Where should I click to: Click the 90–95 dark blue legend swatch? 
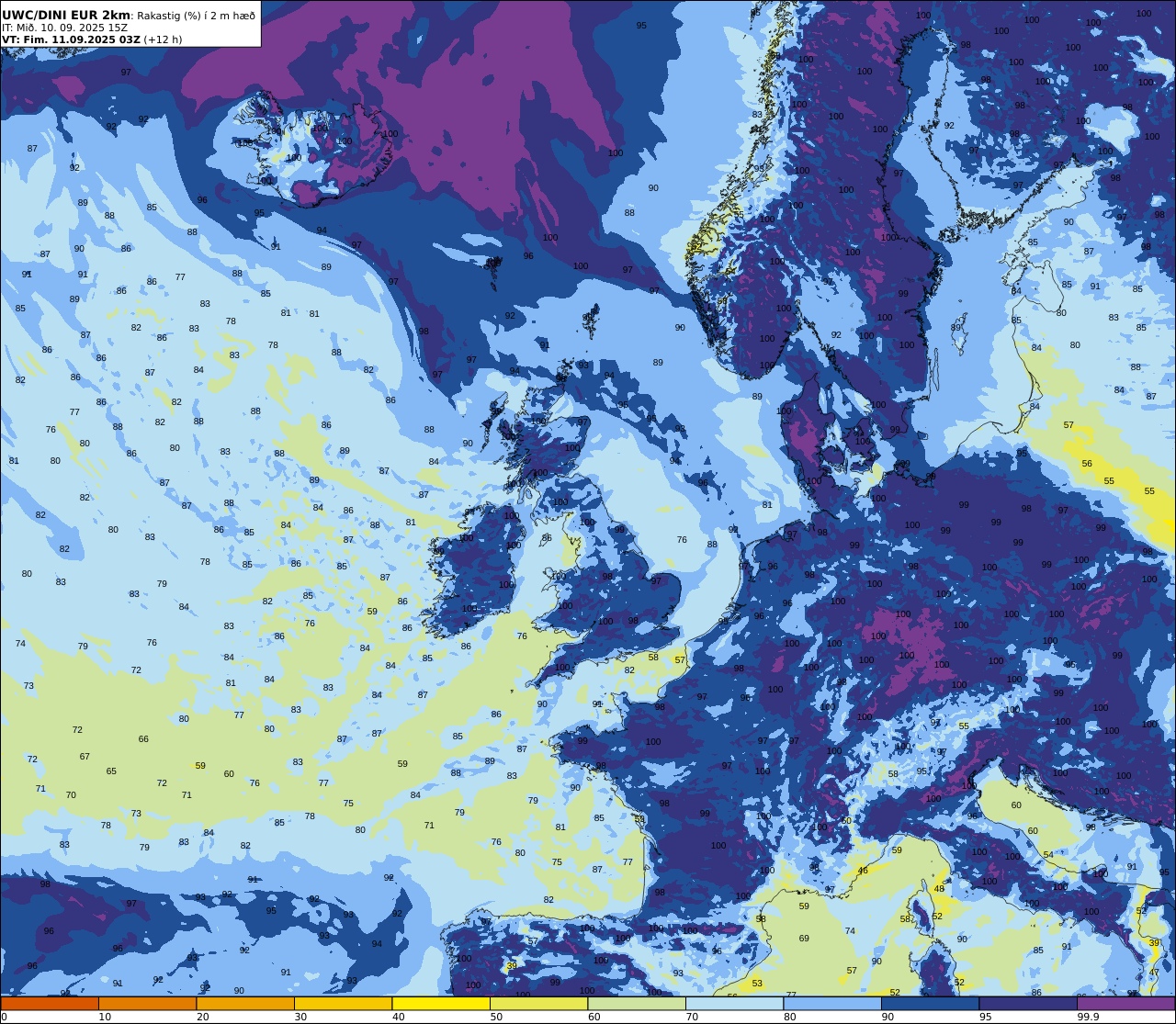[930, 1003]
